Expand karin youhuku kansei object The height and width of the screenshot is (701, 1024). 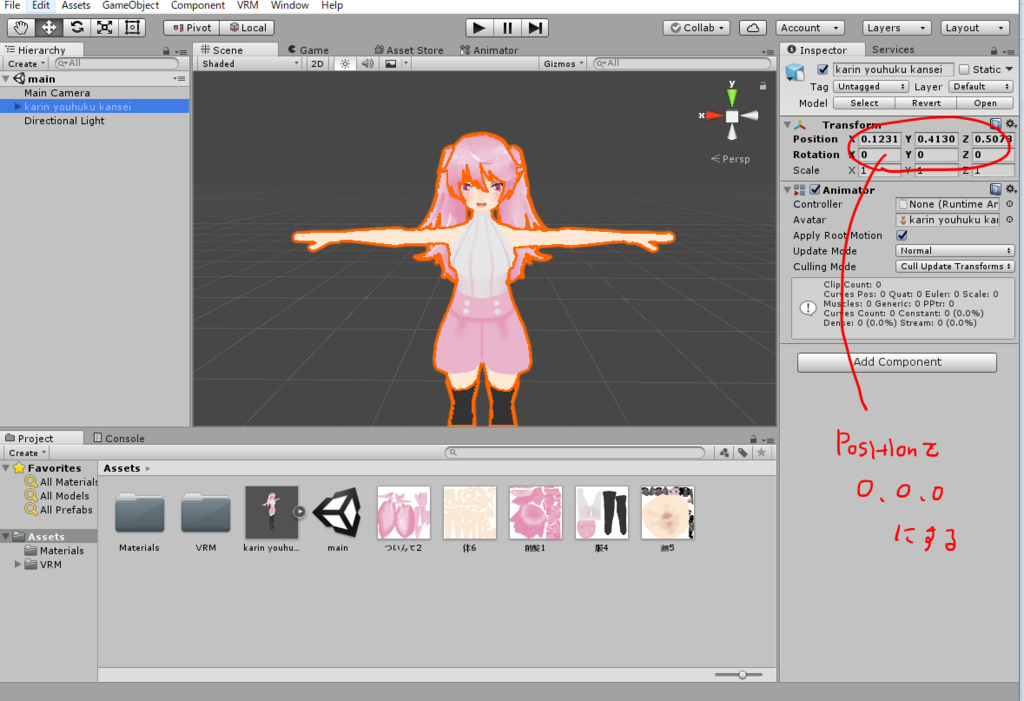click(18, 106)
